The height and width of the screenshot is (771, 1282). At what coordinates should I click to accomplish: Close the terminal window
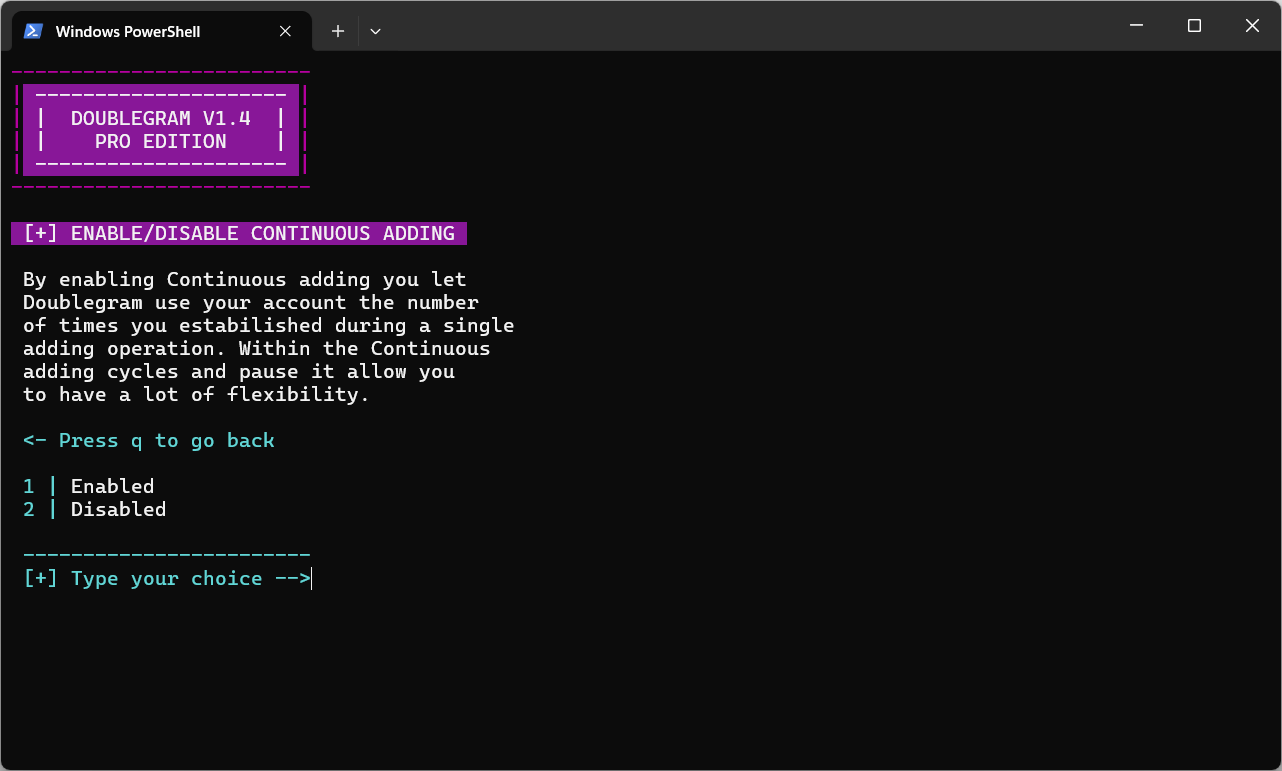point(1252,26)
